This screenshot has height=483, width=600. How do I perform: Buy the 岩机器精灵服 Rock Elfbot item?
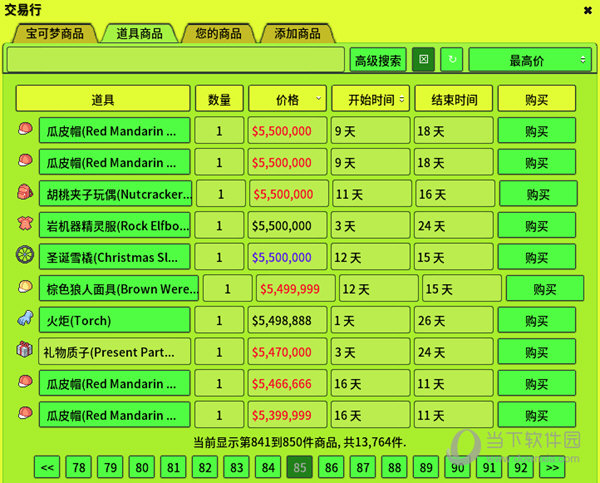(537, 225)
